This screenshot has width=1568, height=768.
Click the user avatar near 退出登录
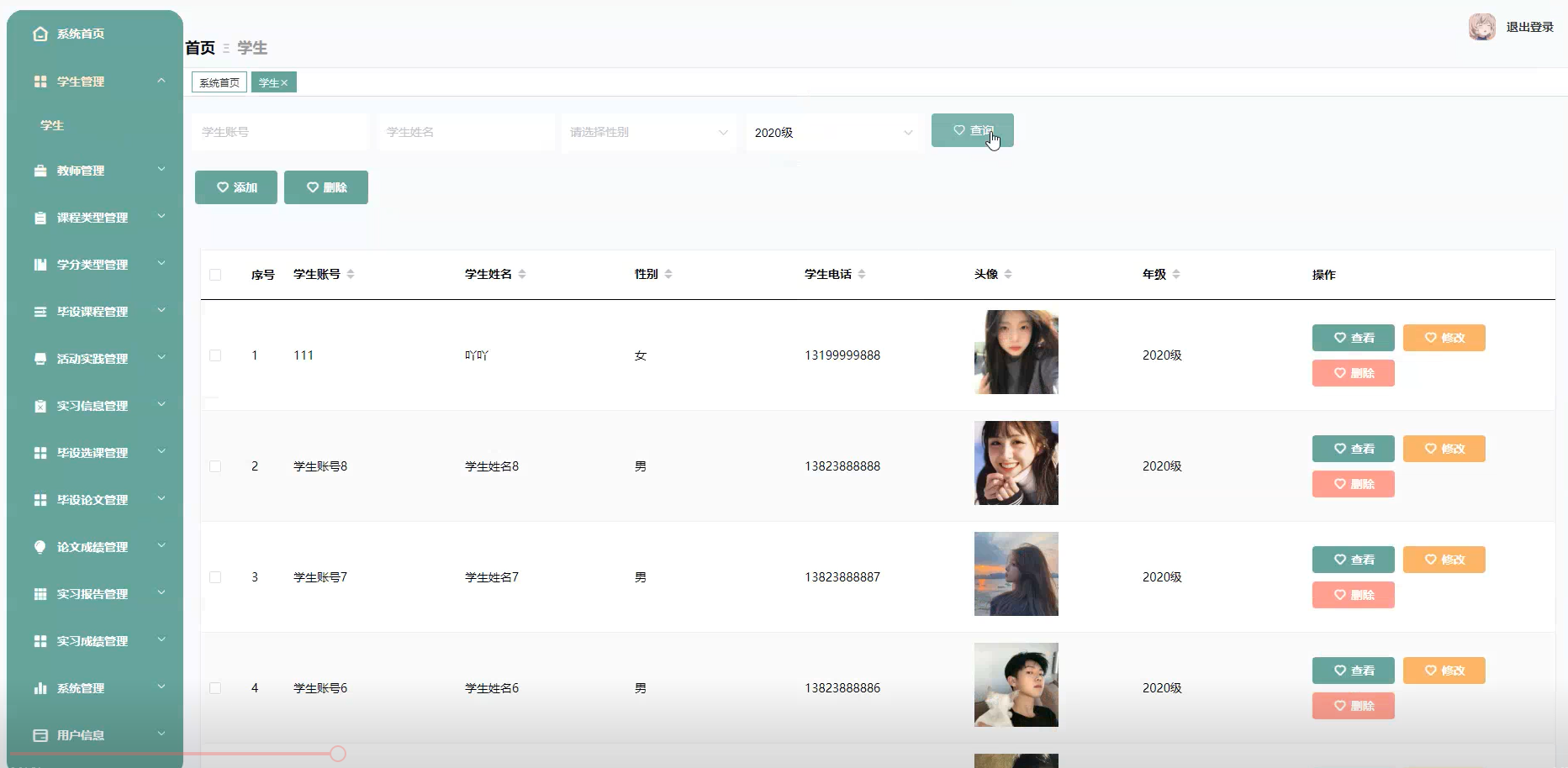coord(1482,27)
